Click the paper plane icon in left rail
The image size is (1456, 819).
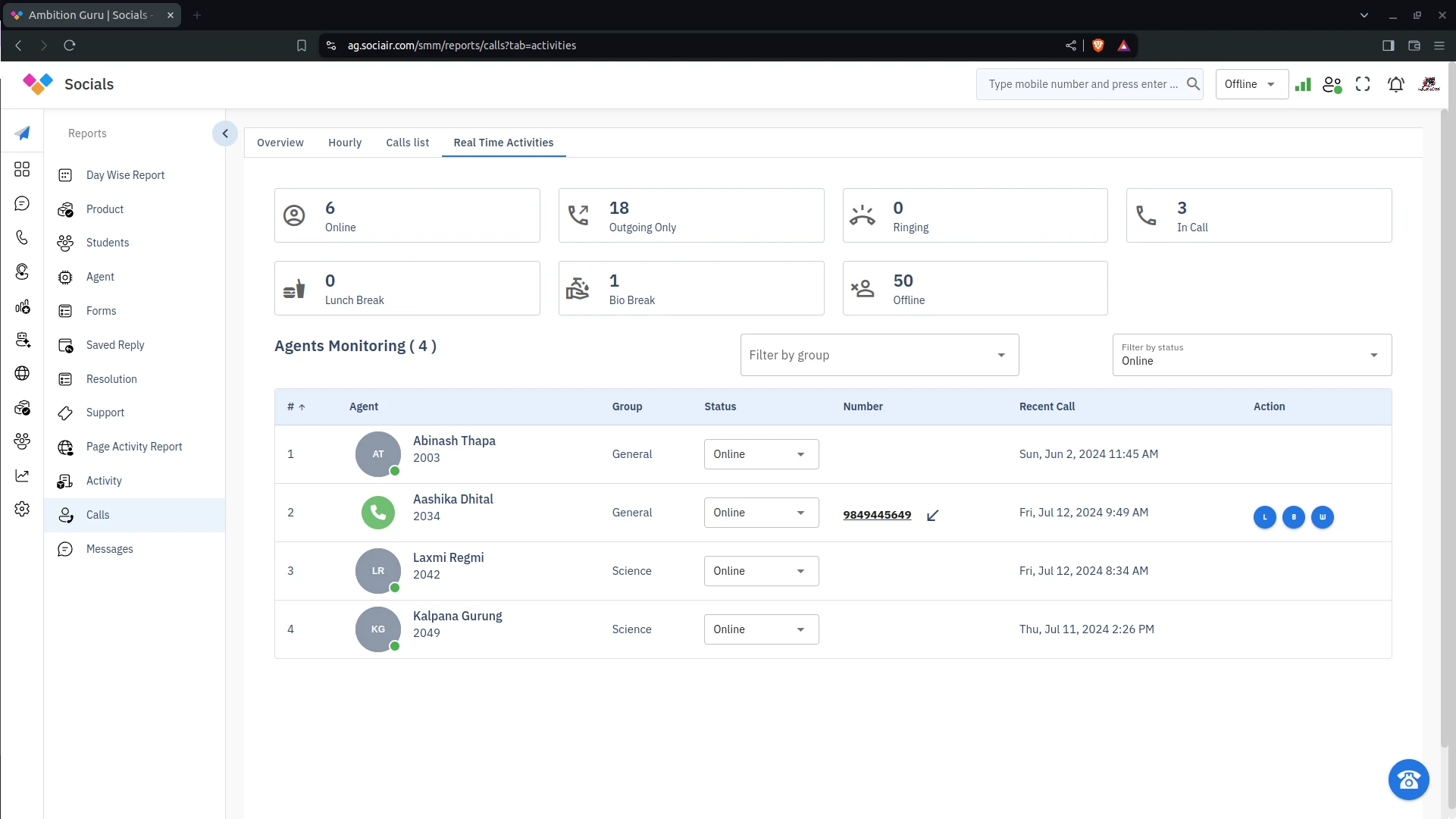click(x=22, y=133)
